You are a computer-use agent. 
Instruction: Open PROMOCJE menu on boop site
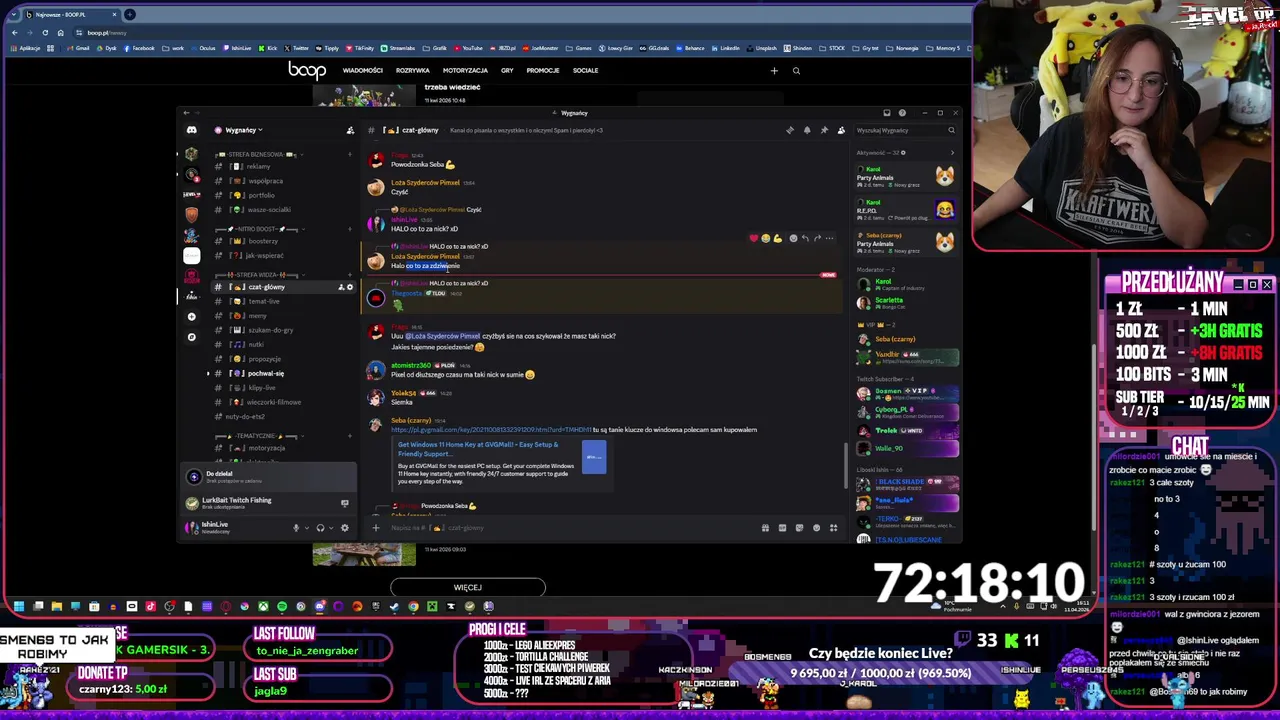(x=543, y=71)
